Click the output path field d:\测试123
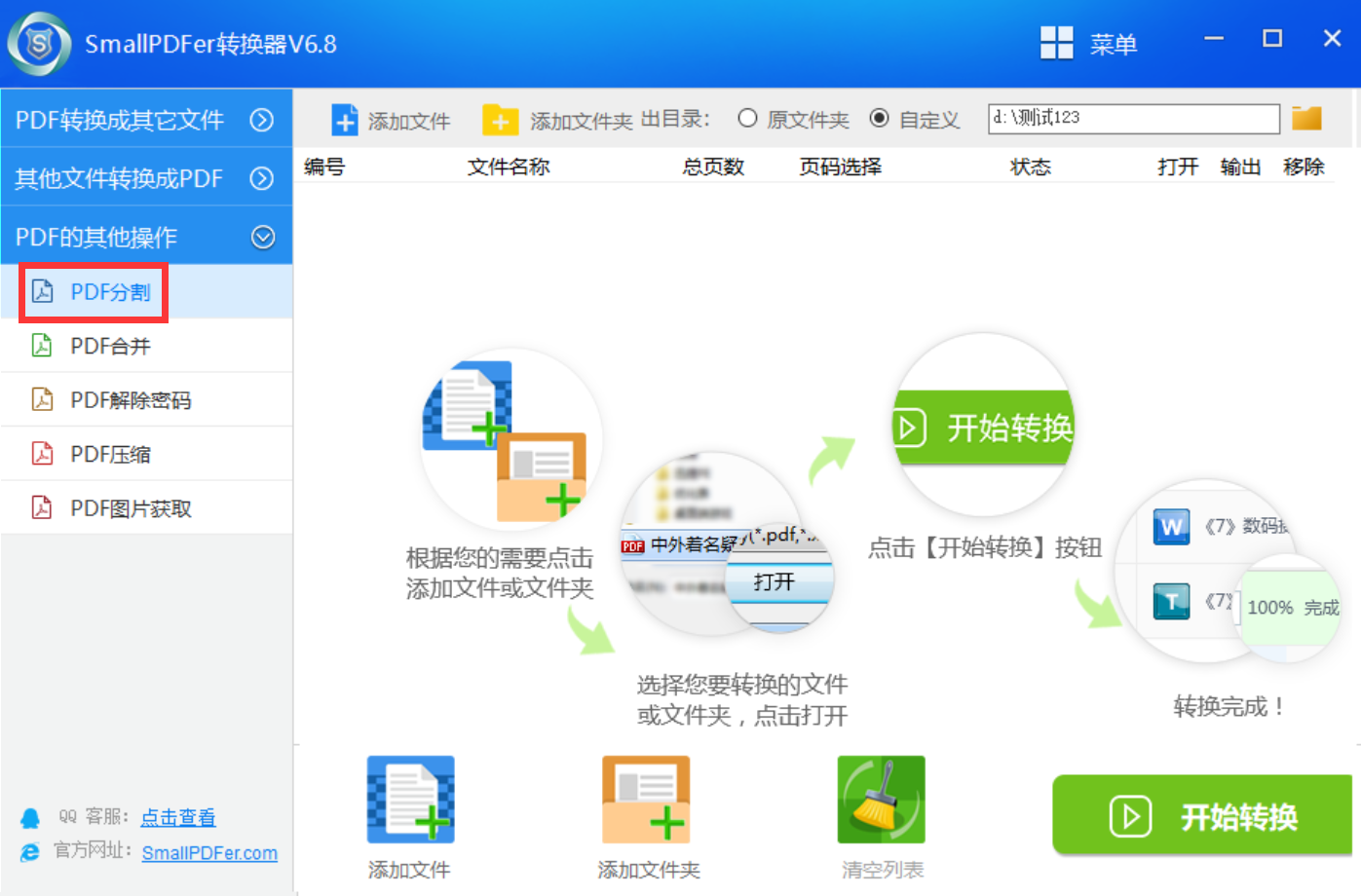1361x896 pixels. tap(1134, 118)
